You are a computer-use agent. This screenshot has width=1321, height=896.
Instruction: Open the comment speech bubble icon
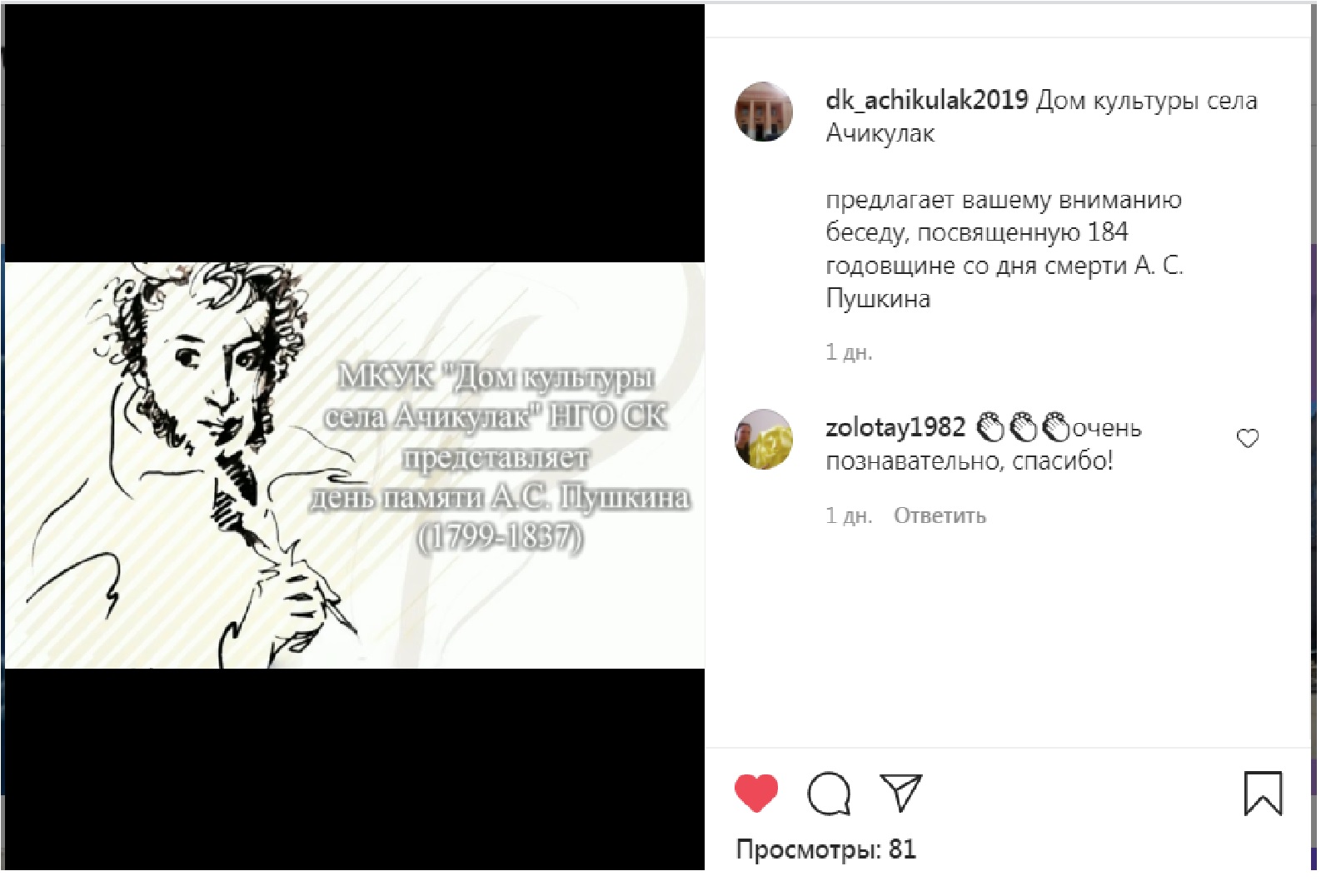(829, 794)
